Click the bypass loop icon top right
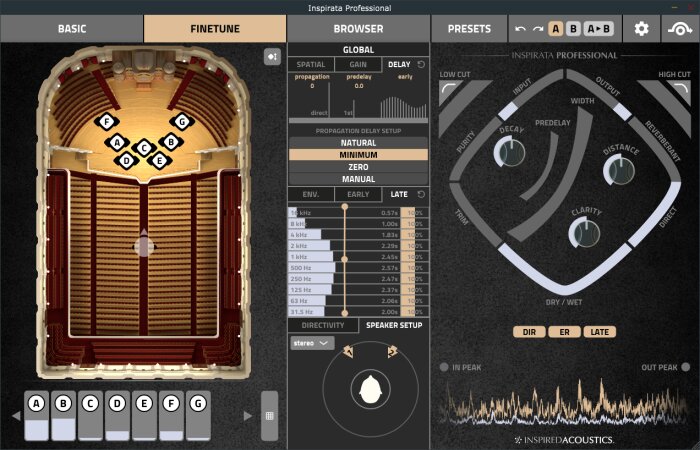 [680, 29]
